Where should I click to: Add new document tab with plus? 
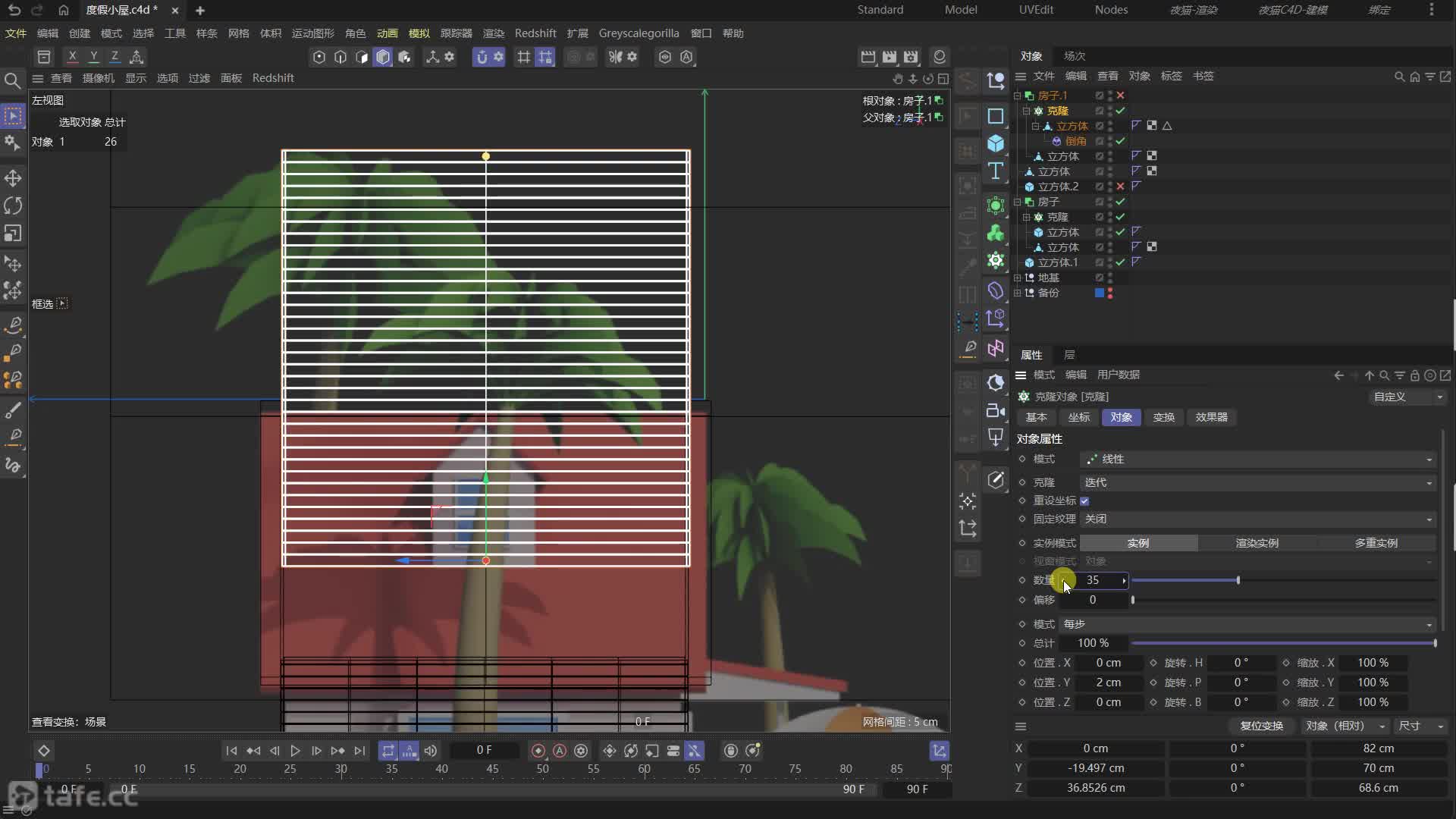[x=200, y=11]
